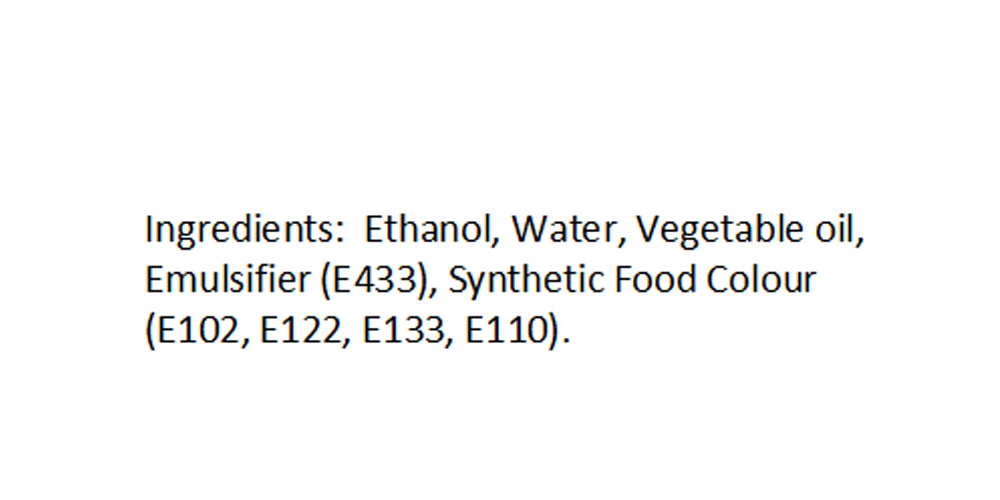
Task: Click the colour code "E102"
Action: point(196,332)
